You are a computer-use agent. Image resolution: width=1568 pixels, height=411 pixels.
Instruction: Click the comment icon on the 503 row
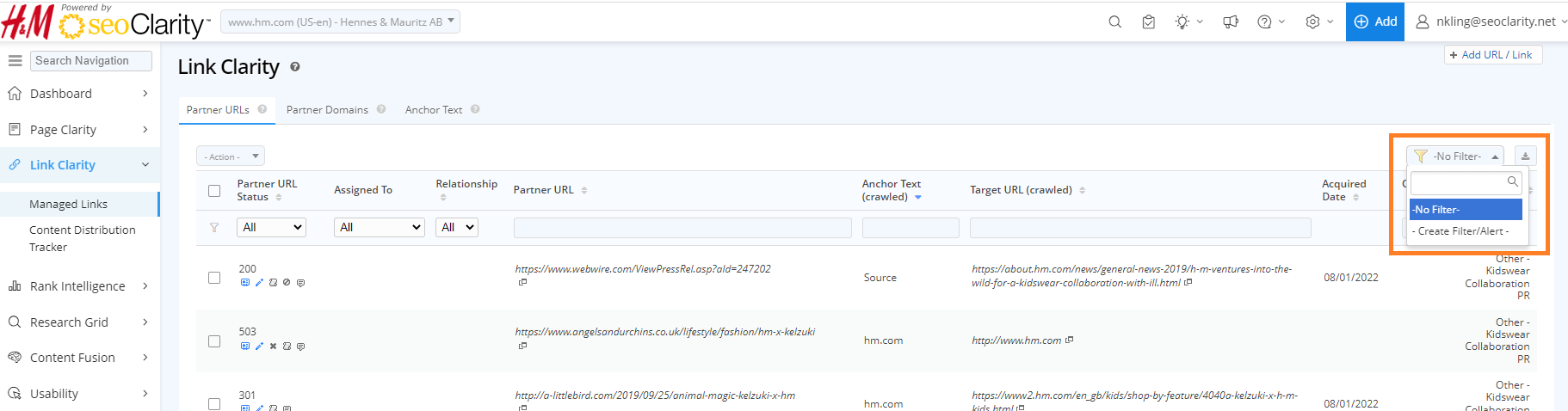[300, 347]
